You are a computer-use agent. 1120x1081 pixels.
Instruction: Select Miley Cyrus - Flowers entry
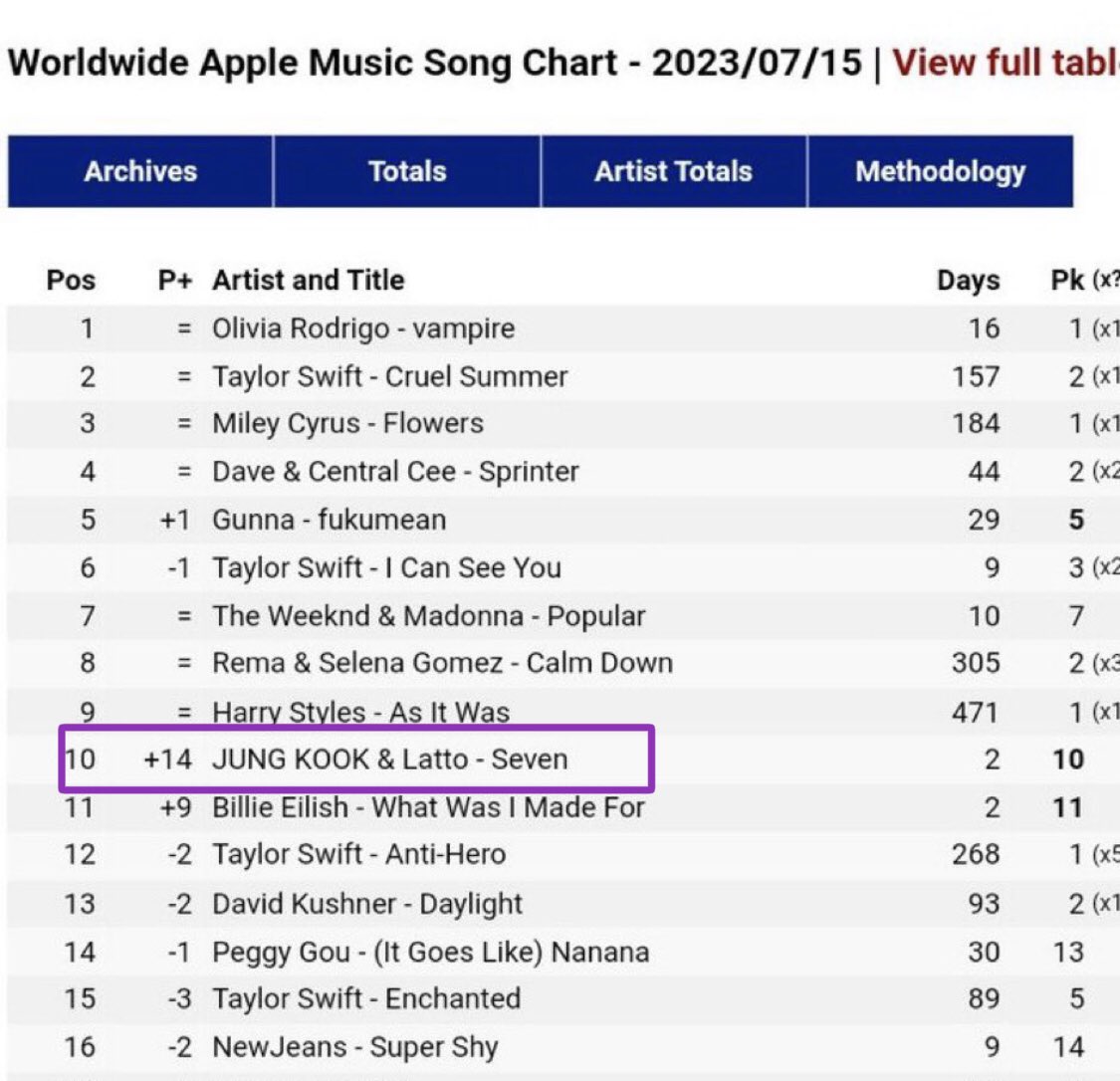347,423
